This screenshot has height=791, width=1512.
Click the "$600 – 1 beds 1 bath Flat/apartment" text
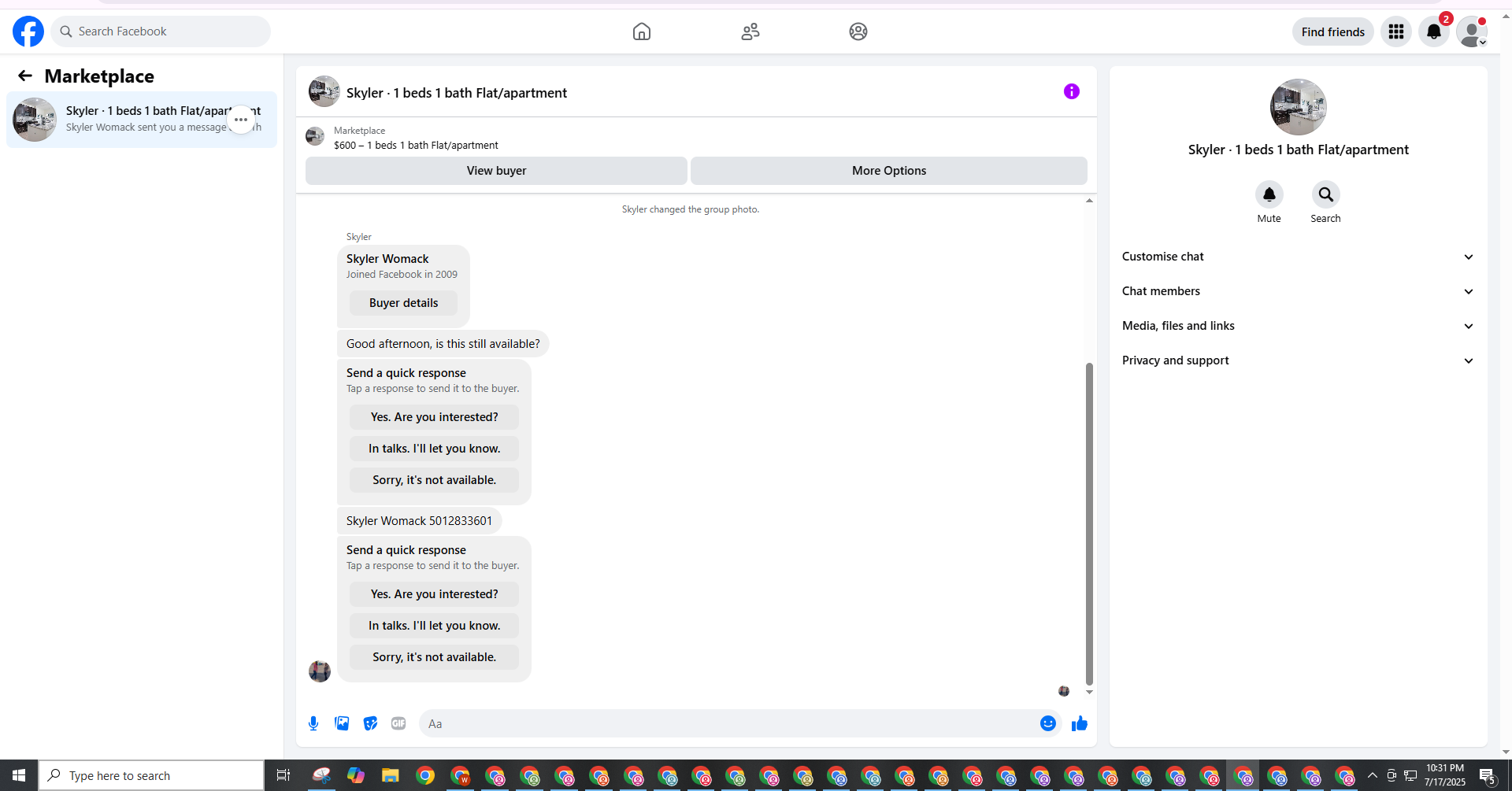pyautogui.click(x=416, y=146)
